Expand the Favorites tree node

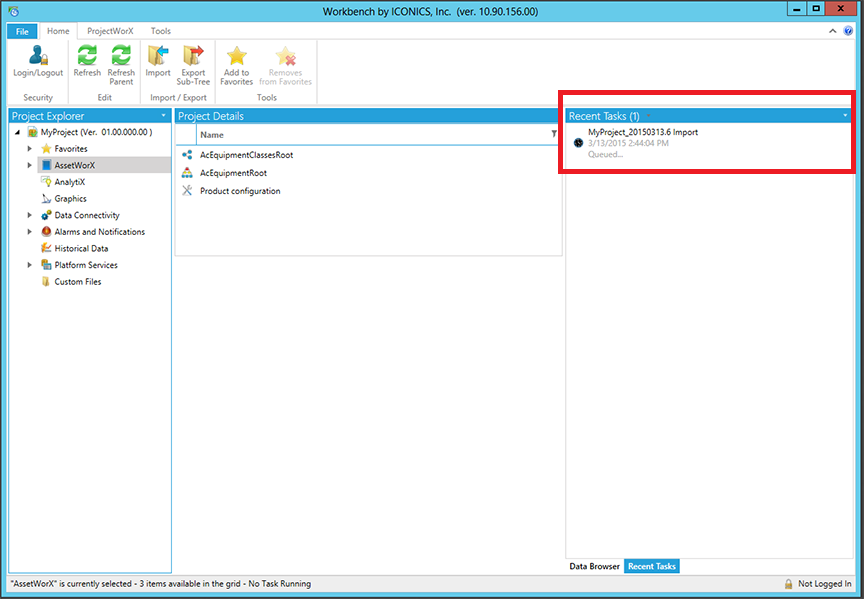[30, 149]
